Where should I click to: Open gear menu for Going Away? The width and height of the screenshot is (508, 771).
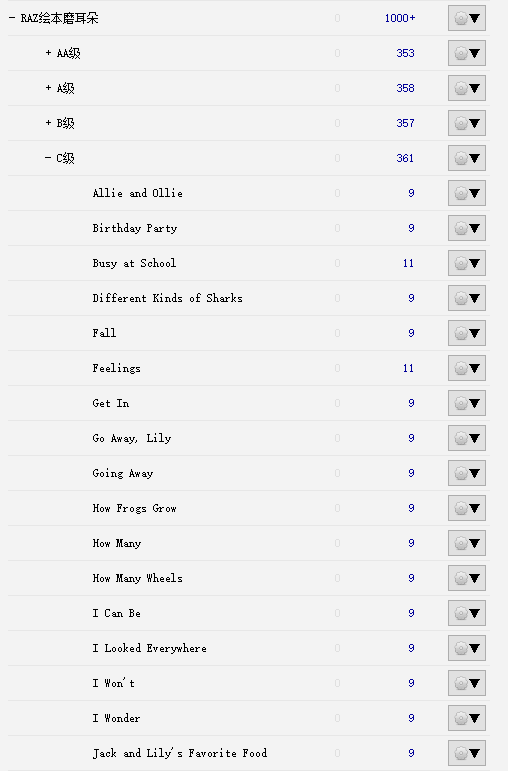click(x=467, y=474)
